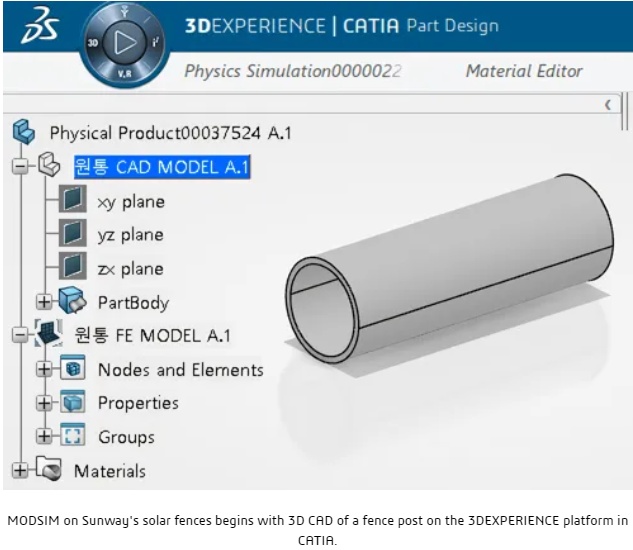Select Physical Product00037524 A.1 node
The image size is (633, 550).
click(x=170, y=133)
